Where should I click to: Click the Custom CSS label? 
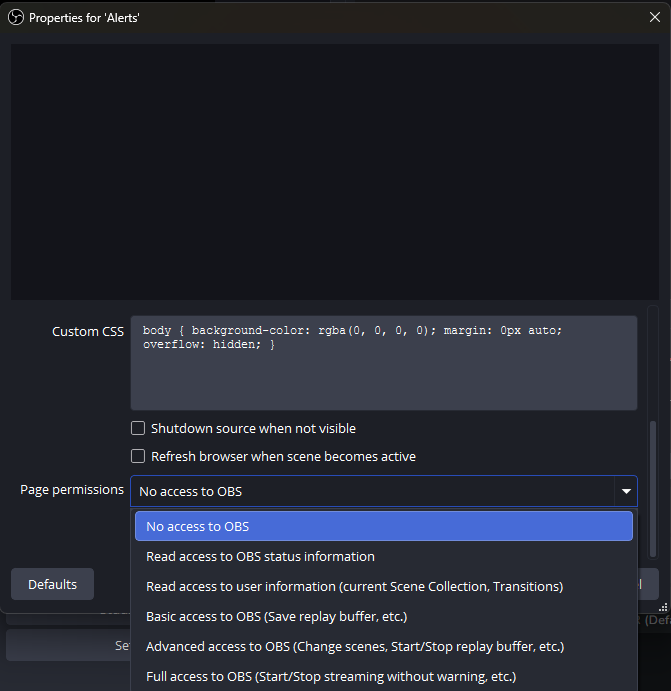click(88, 331)
